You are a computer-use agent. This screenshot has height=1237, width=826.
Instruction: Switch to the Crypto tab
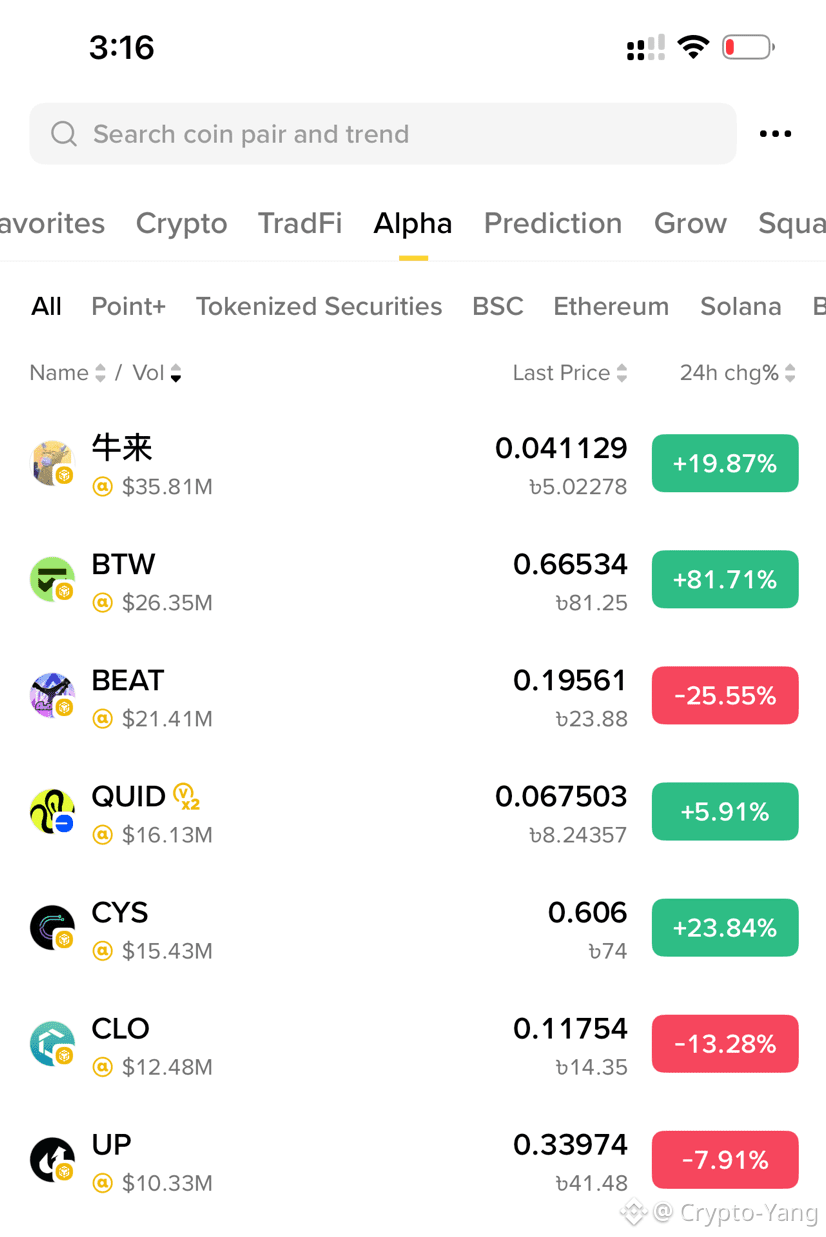coord(181,223)
